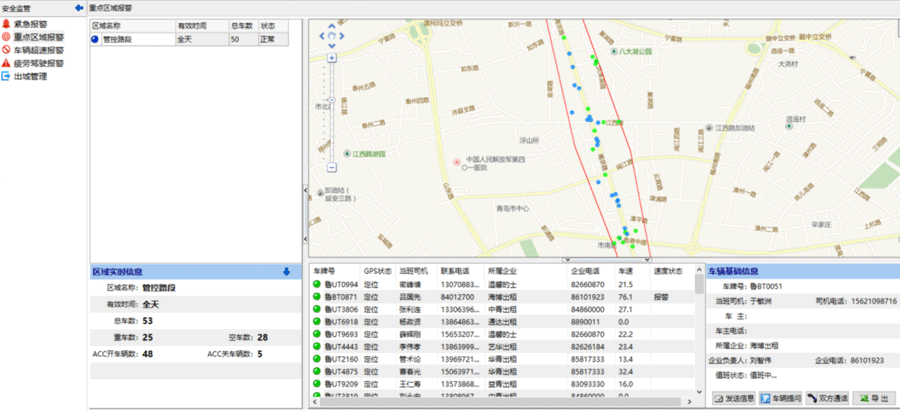Collapse 区域实时信息 panel with blue down arrow

click(286, 271)
